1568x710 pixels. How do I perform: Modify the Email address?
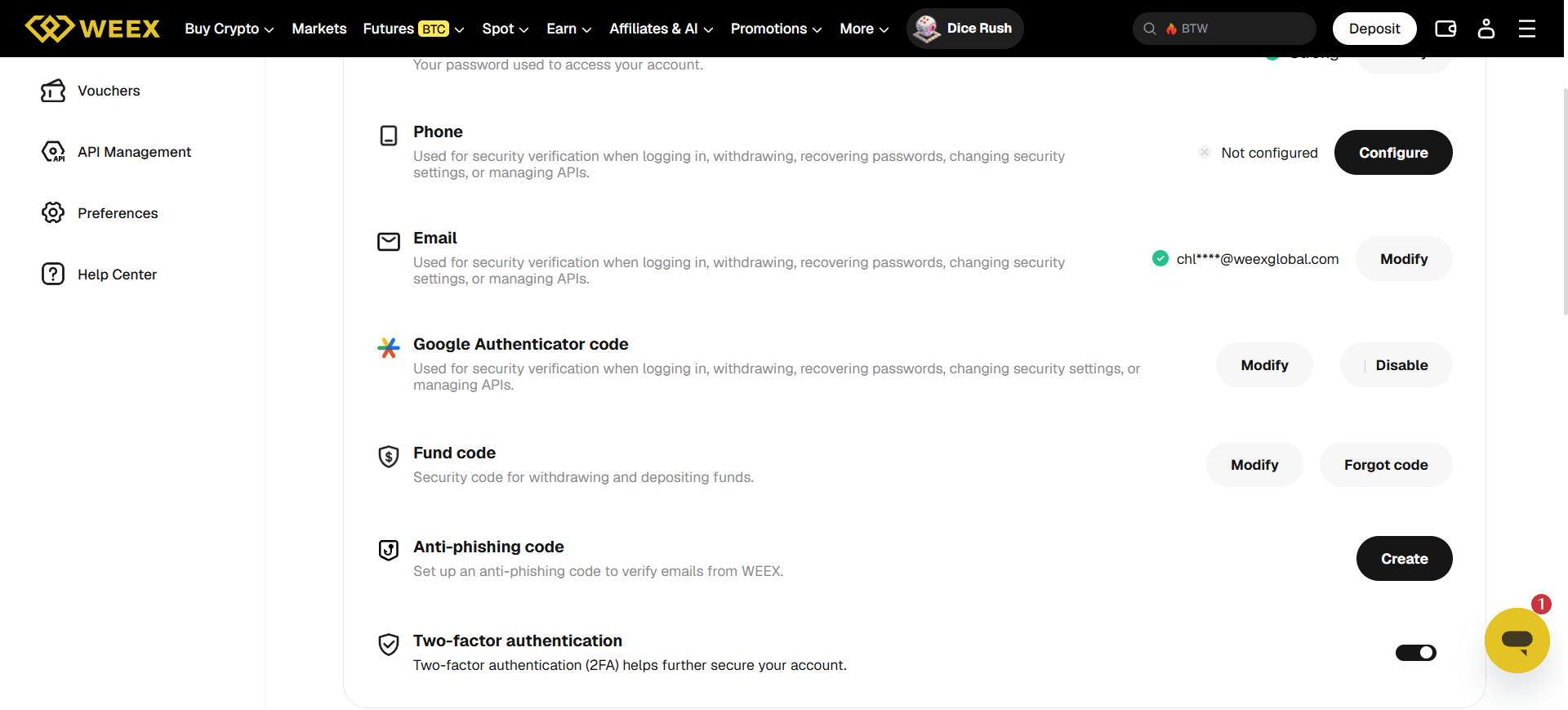pos(1404,259)
